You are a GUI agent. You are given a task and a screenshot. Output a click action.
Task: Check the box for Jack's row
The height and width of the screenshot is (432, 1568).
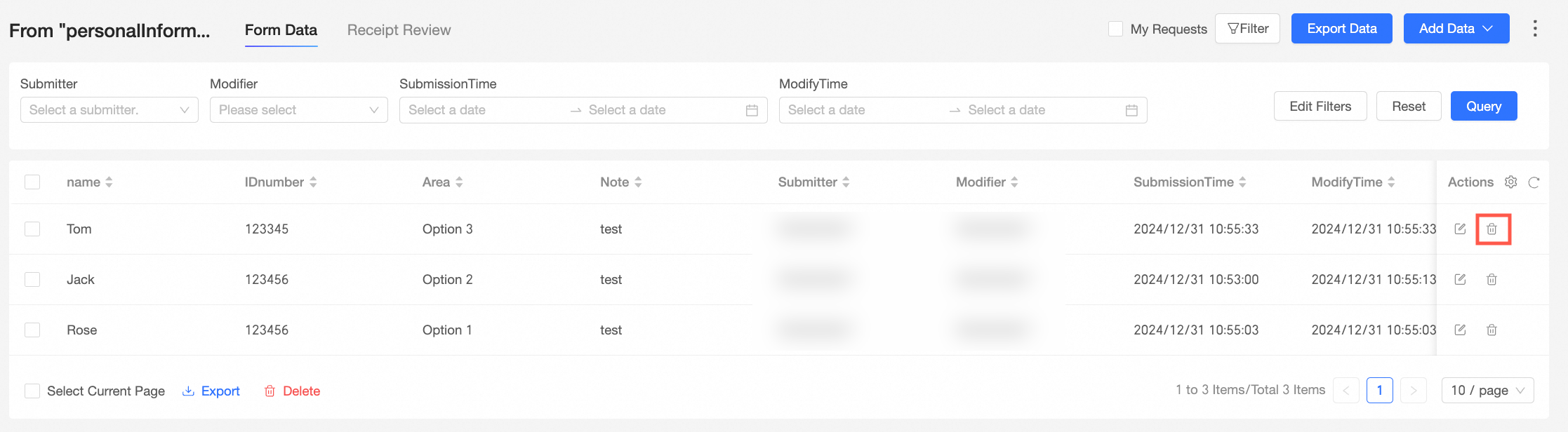point(32,280)
